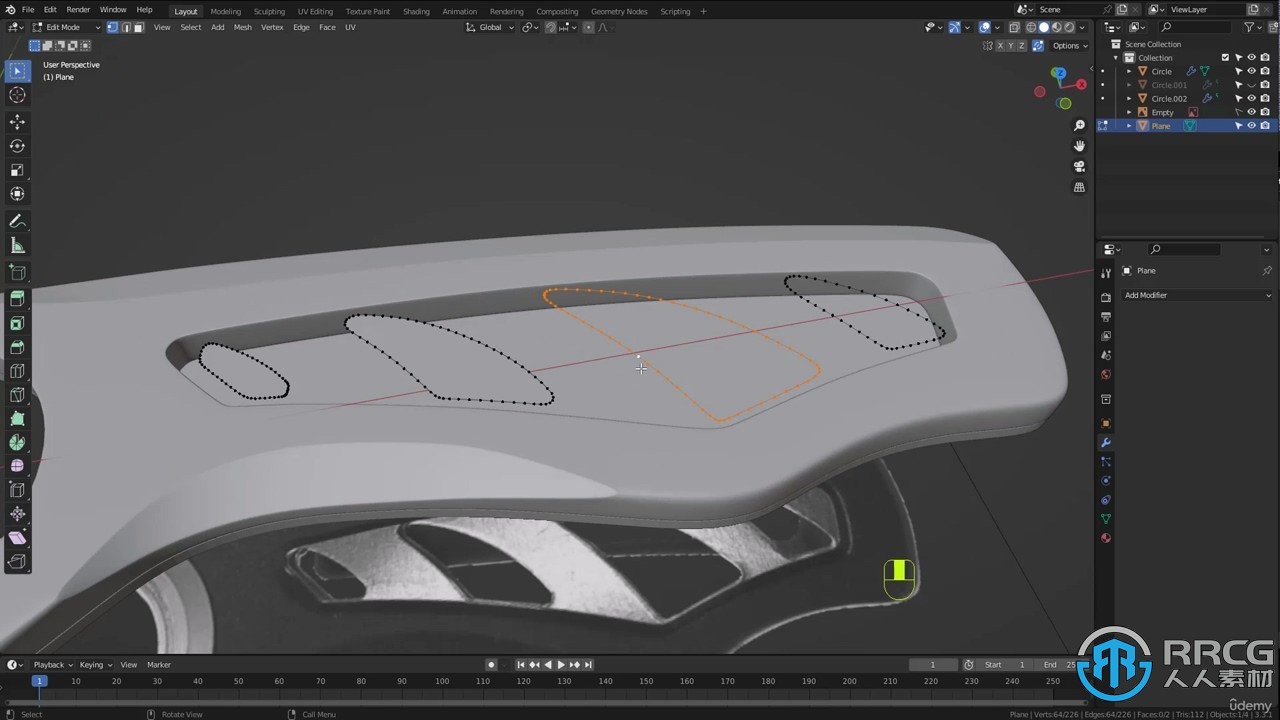Jump to the timeline end frame
The image size is (1280, 720).
588,665
